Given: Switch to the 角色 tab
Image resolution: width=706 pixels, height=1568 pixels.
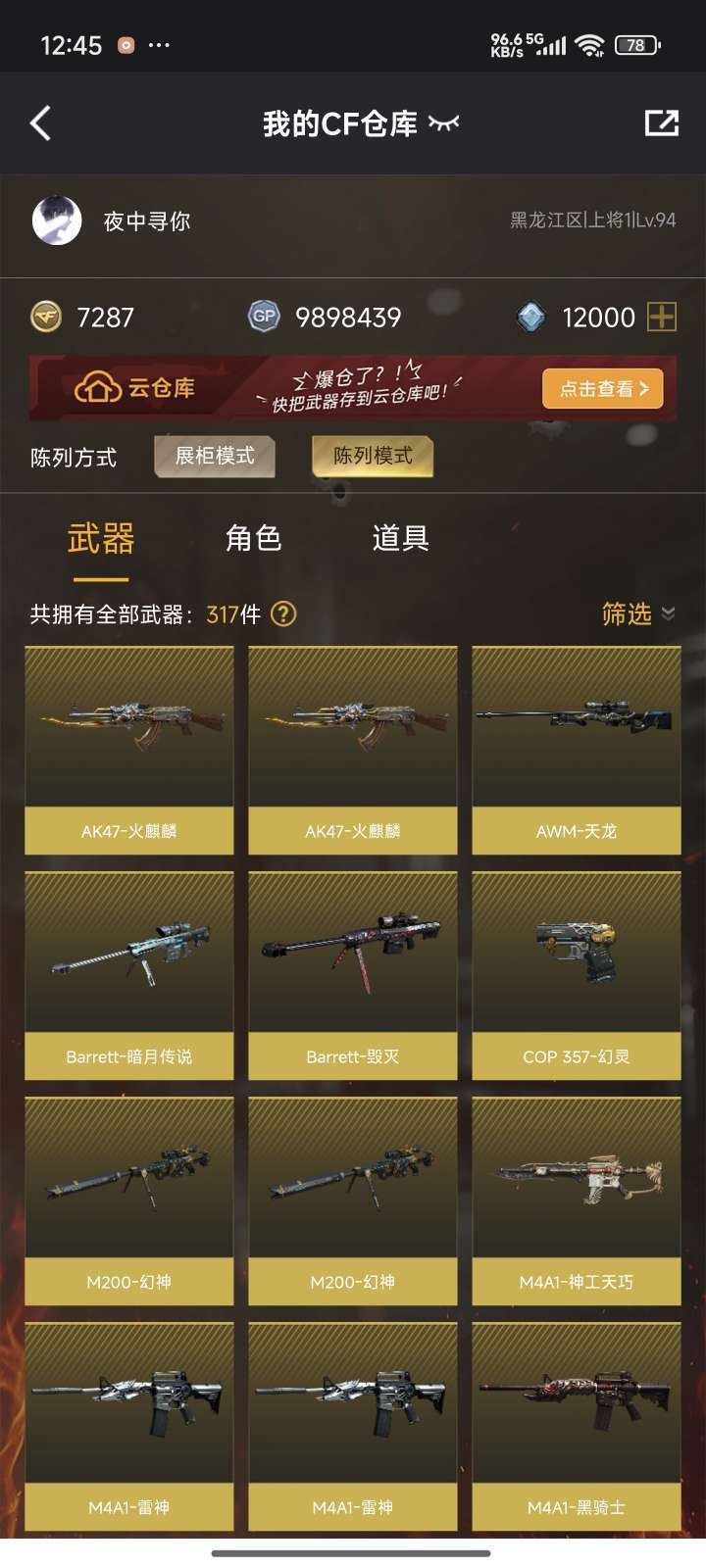Looking at the screenshot, I should coord(253,538).
